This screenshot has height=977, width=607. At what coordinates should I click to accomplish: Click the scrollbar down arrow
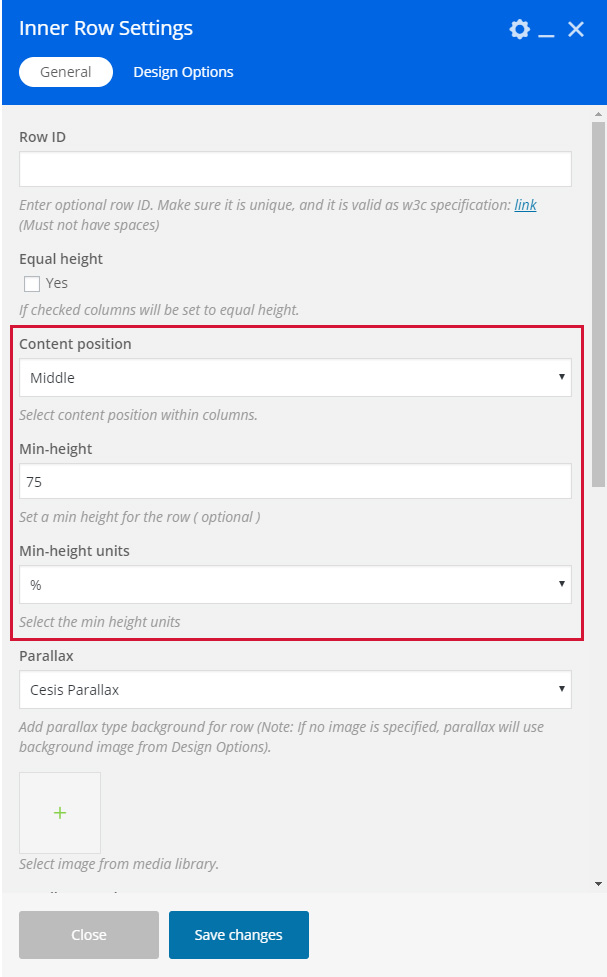coord(598,884)
